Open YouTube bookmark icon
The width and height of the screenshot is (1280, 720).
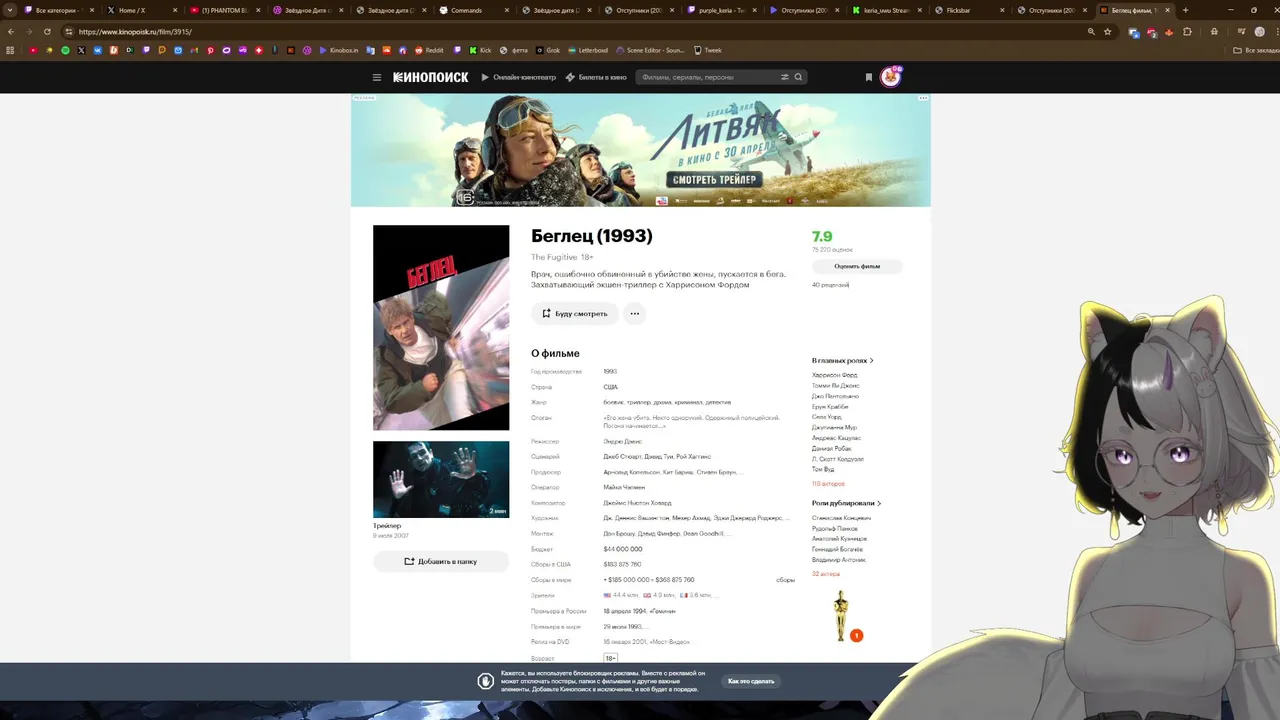(x=33, y=50)
